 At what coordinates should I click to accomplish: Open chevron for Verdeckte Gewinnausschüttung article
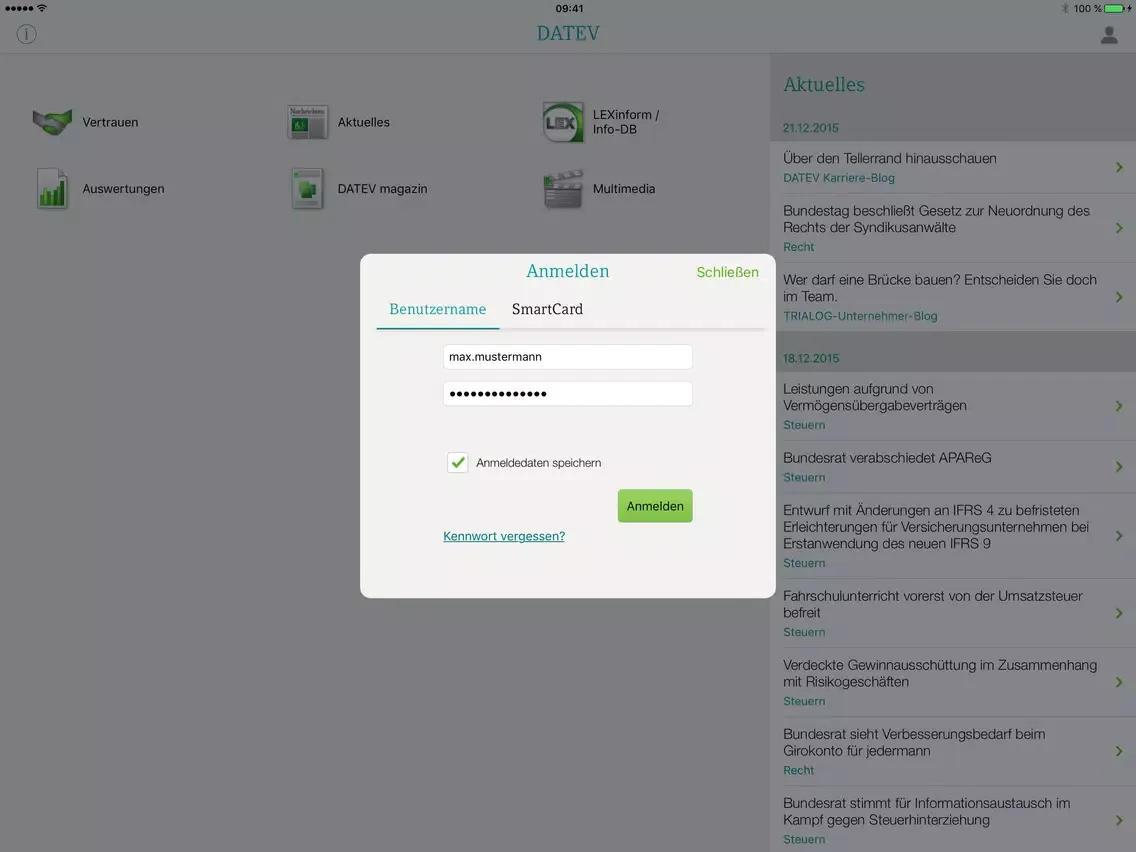coord(1119,682)
